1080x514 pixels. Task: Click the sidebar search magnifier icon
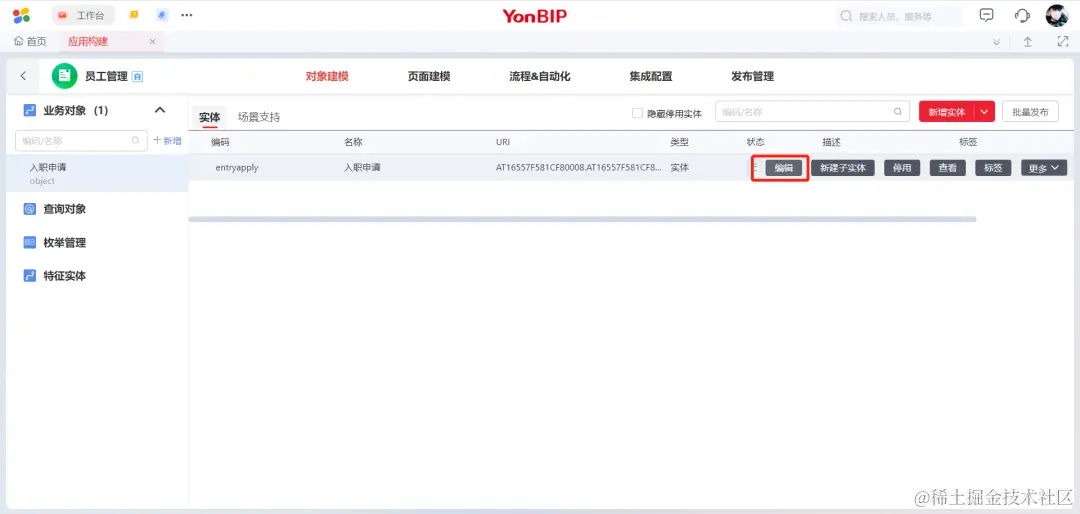[x=136, y=141]
